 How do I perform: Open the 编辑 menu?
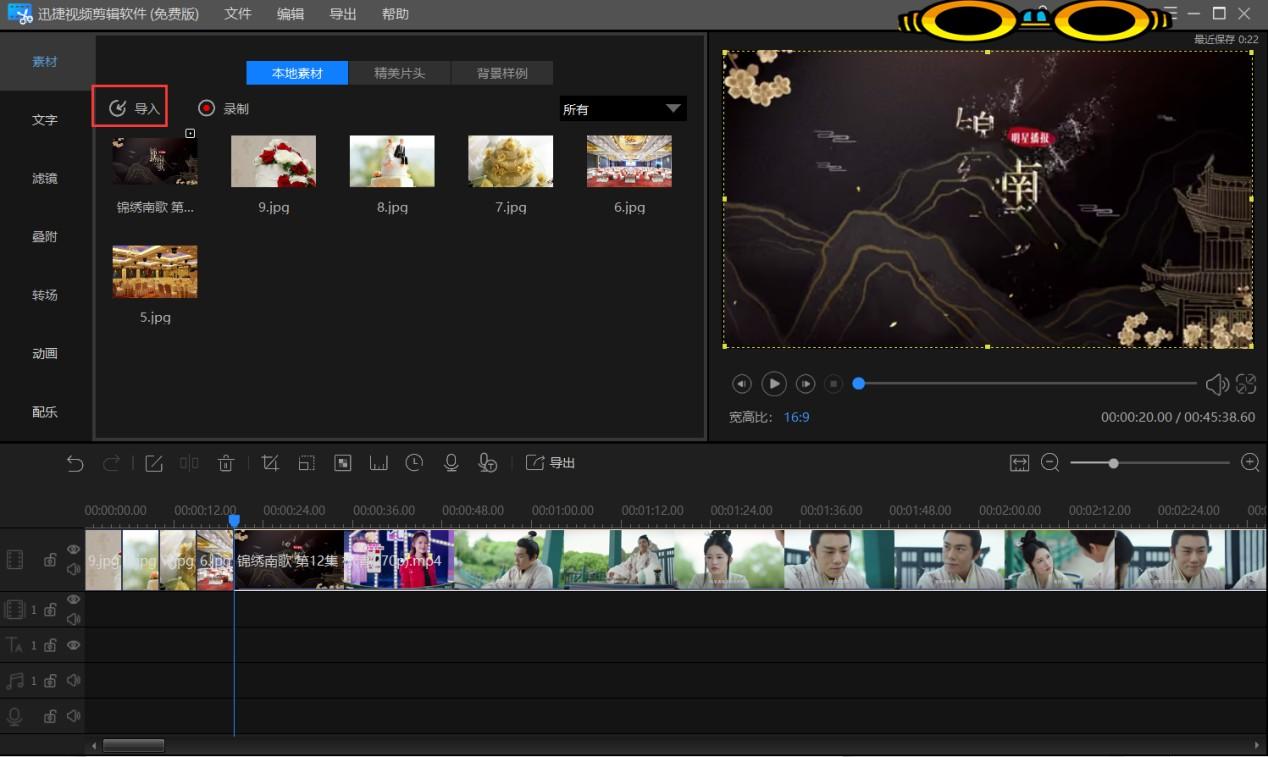point(291,14)
